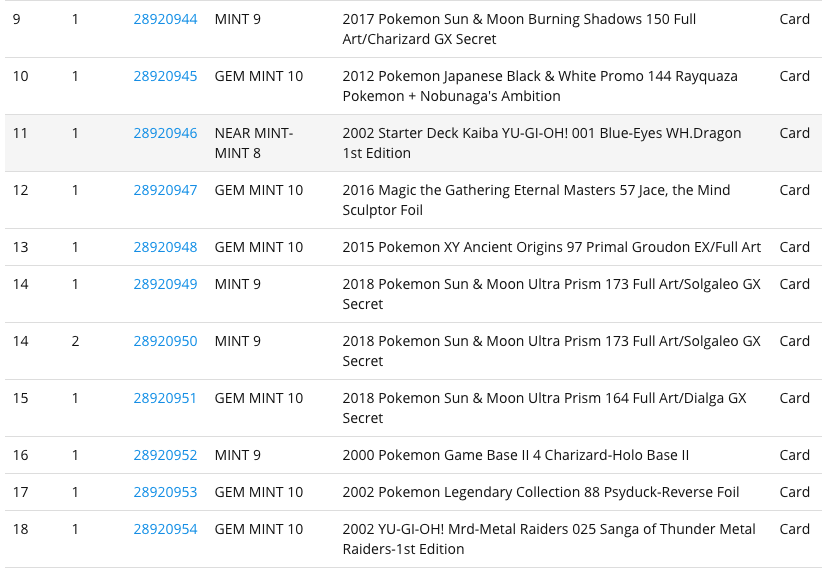Select the Card type for Psyduck-Reverse Foil row

794,492
